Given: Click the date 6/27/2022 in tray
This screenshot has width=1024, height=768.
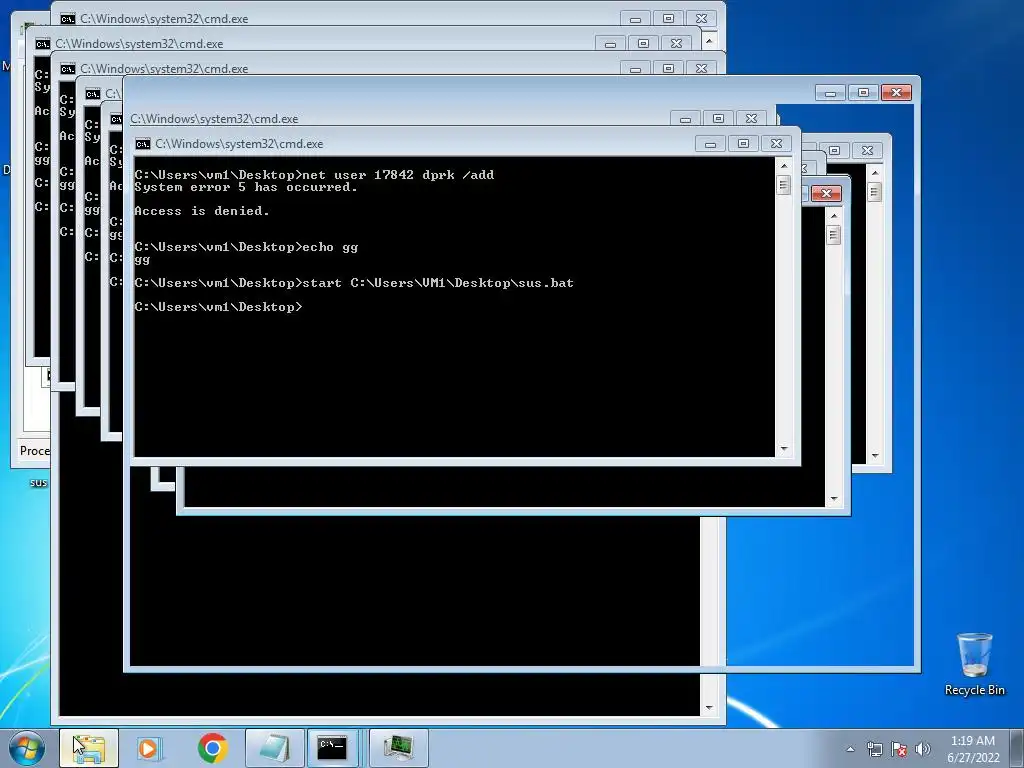Looking at the screenshot, I should (973, 758).
